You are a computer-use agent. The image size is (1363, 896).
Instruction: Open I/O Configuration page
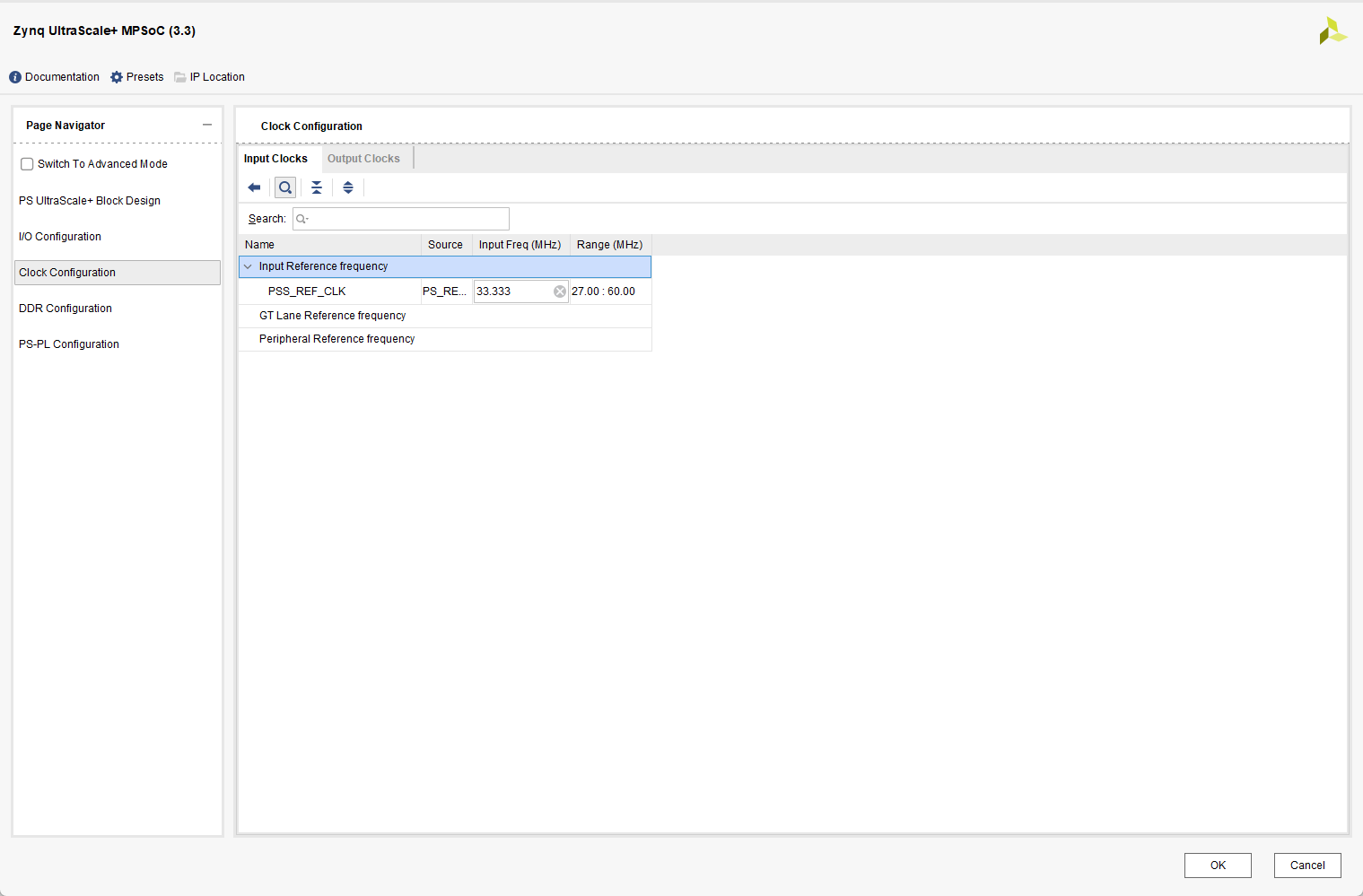click(60, 237)
